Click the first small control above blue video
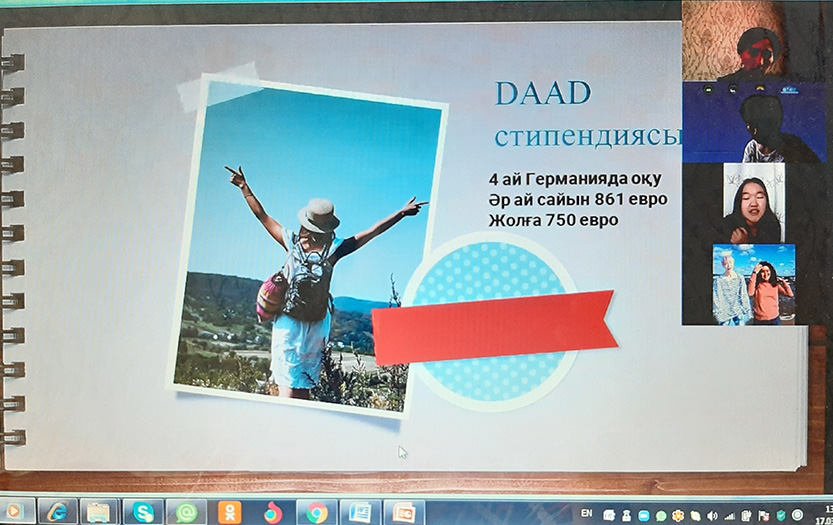The image size is (833, 525). [708, 90]
